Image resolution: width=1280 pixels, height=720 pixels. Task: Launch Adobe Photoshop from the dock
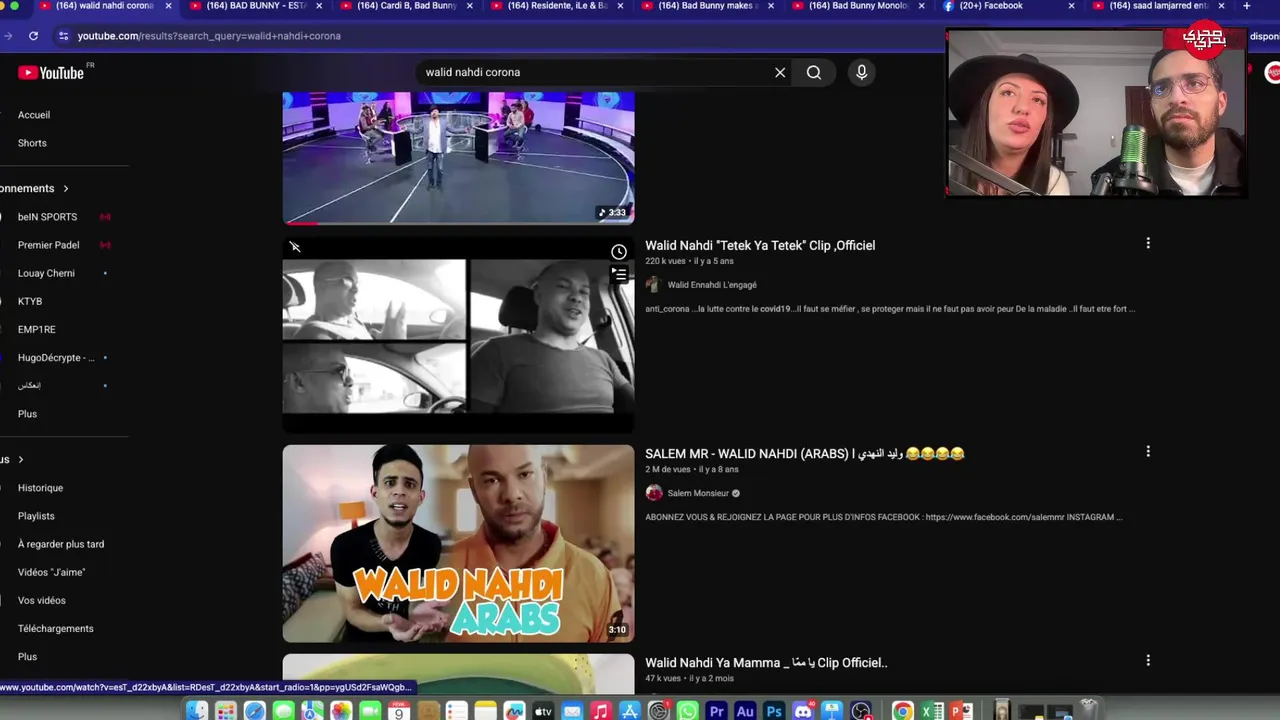pos(774,711)
